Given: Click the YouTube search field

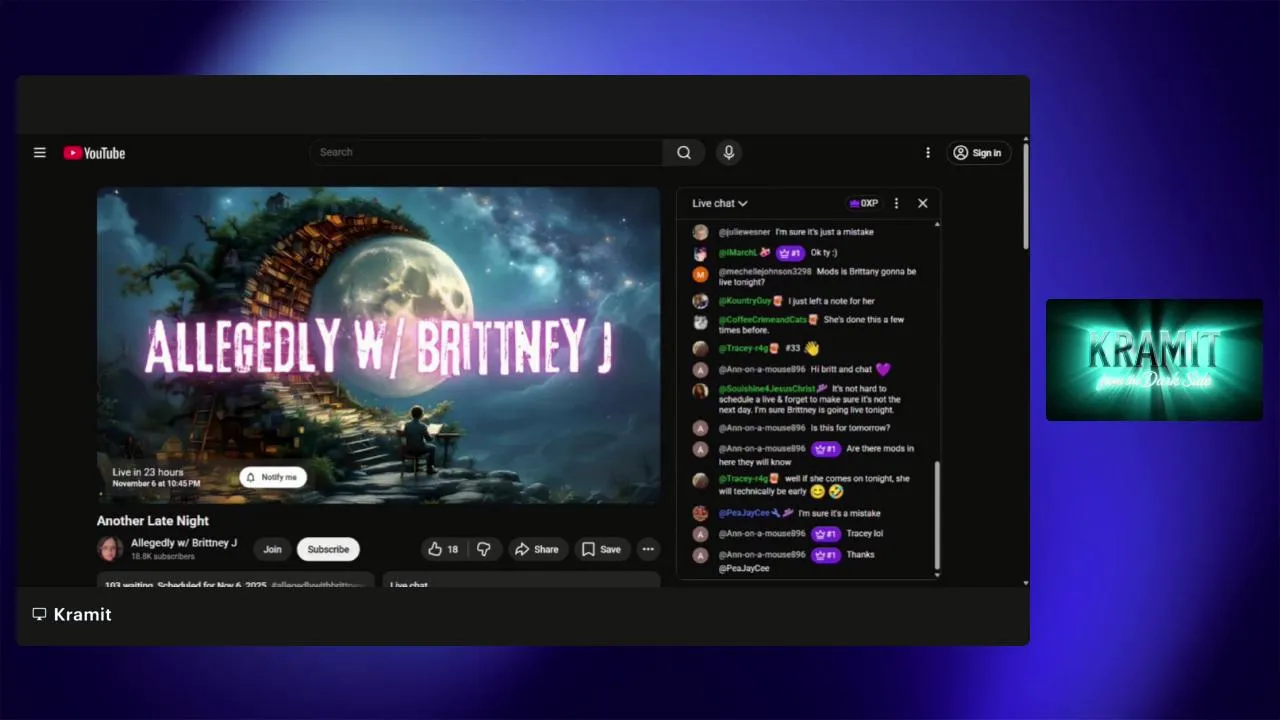Looking at the screenshot, I should pyautogui.click(x=486, y=152).
